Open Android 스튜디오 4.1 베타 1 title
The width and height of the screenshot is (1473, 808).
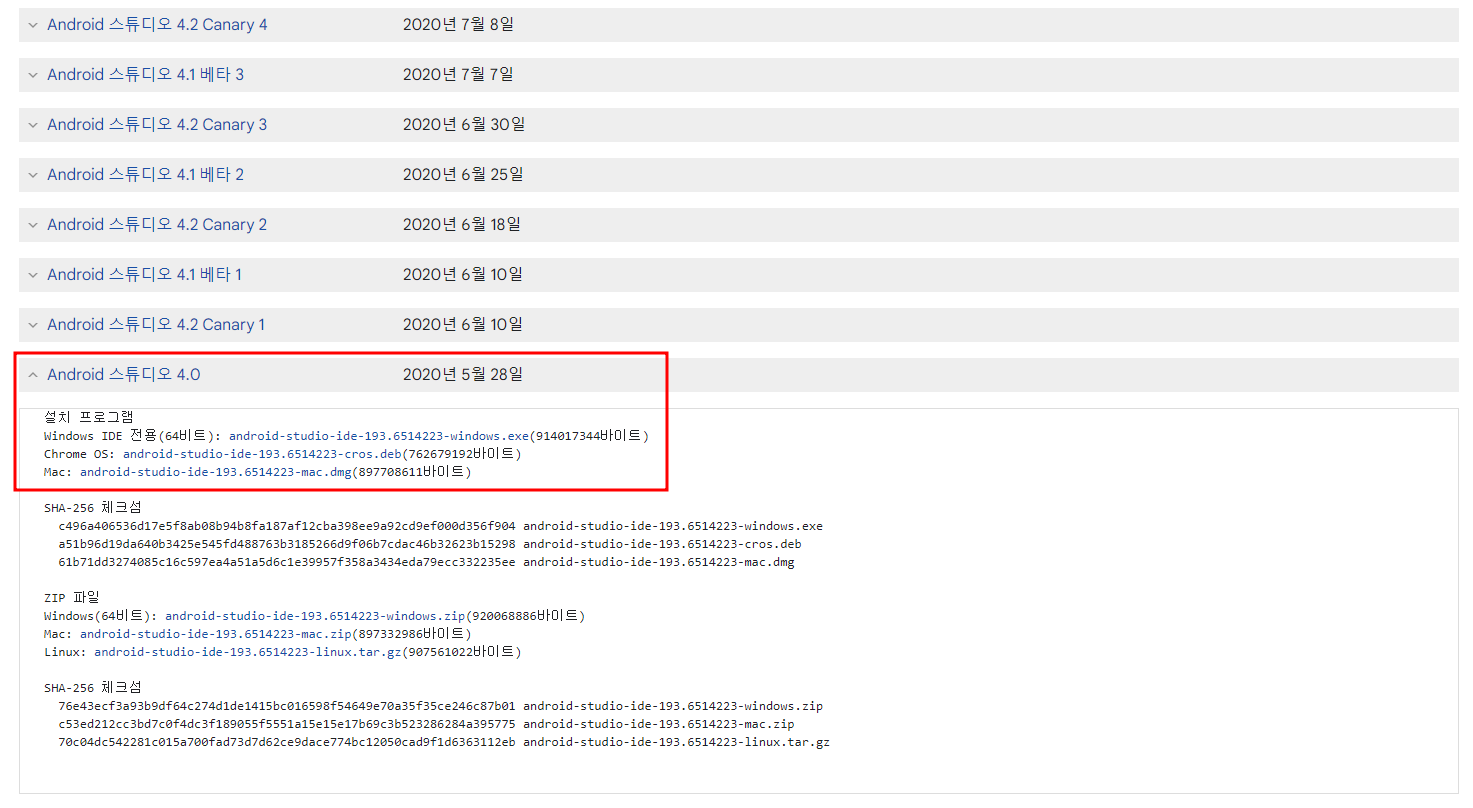coord(144,275)
